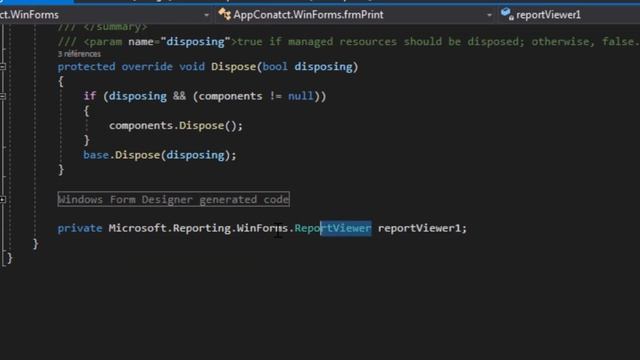Click the 'private' keyword

point(80,228)
